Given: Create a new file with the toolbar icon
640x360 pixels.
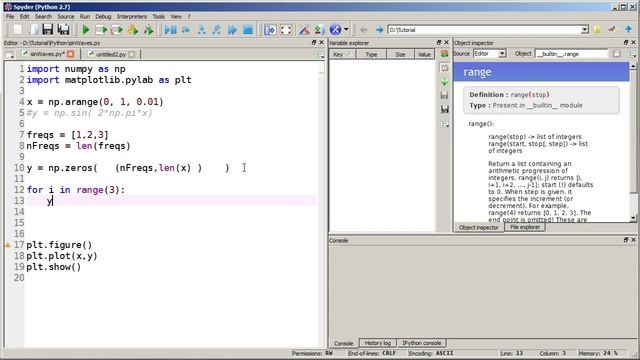Looking at the screenshot, I should coord(17,30).
